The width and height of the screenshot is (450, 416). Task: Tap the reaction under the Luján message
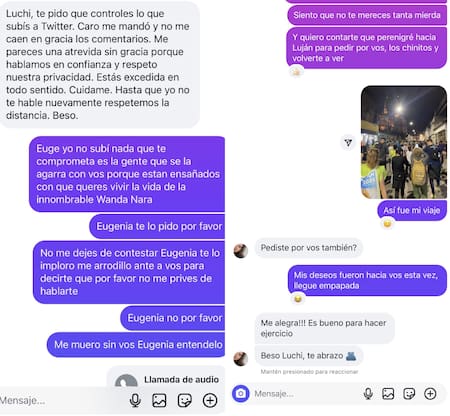[296, 71]
